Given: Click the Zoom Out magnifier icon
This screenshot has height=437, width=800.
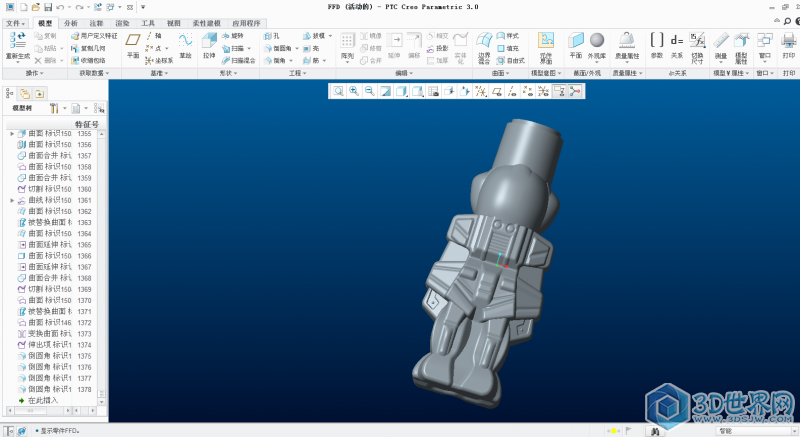Looking at the screenshot, I should tap(369, 91).
